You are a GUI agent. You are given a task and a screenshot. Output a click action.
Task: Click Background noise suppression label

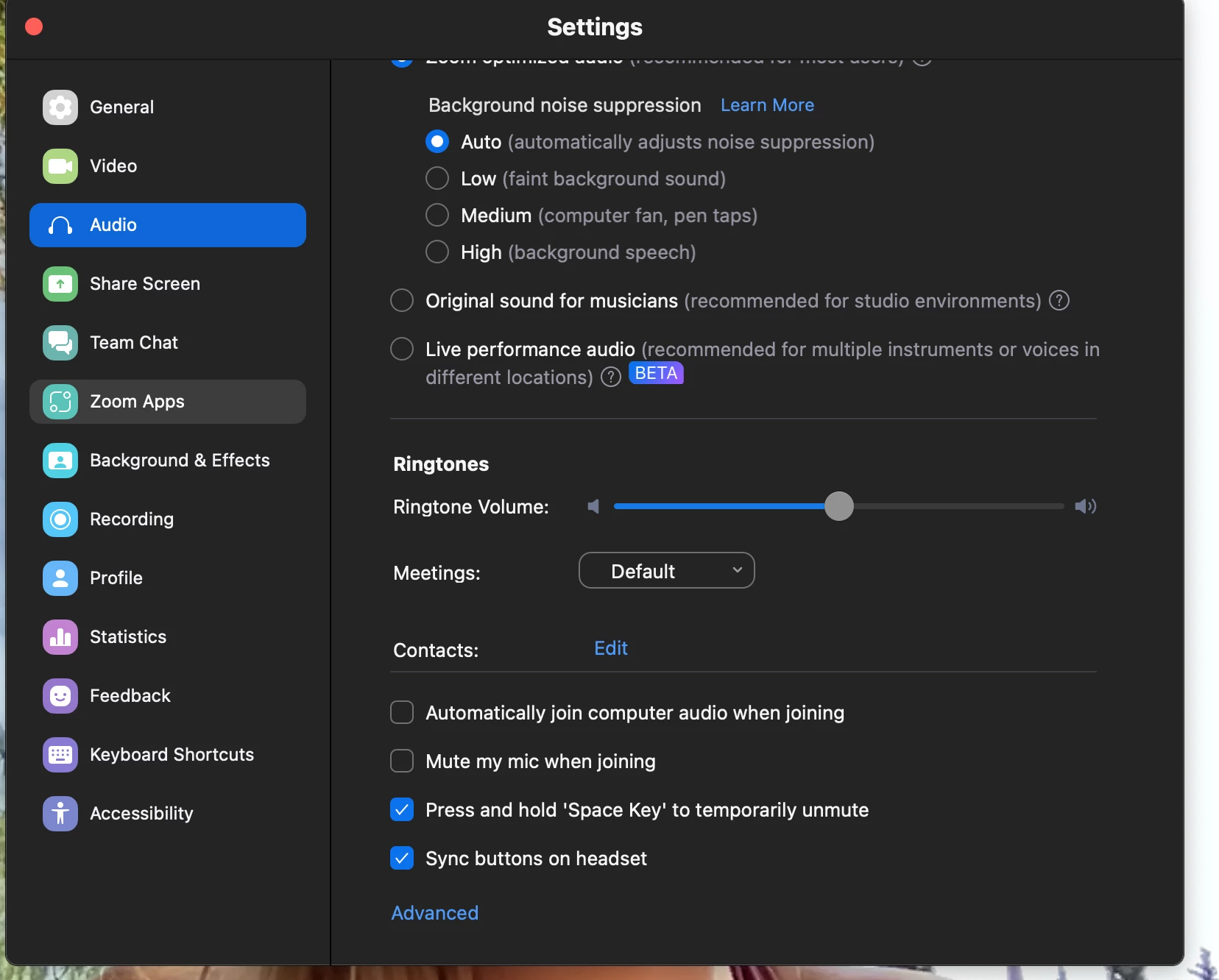click(565, 105)
